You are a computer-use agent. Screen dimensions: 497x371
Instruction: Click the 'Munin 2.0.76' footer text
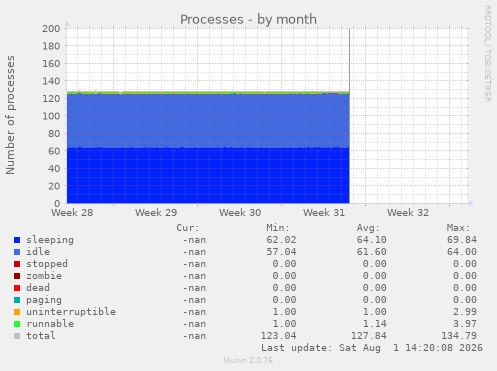(x=248, y=360)
